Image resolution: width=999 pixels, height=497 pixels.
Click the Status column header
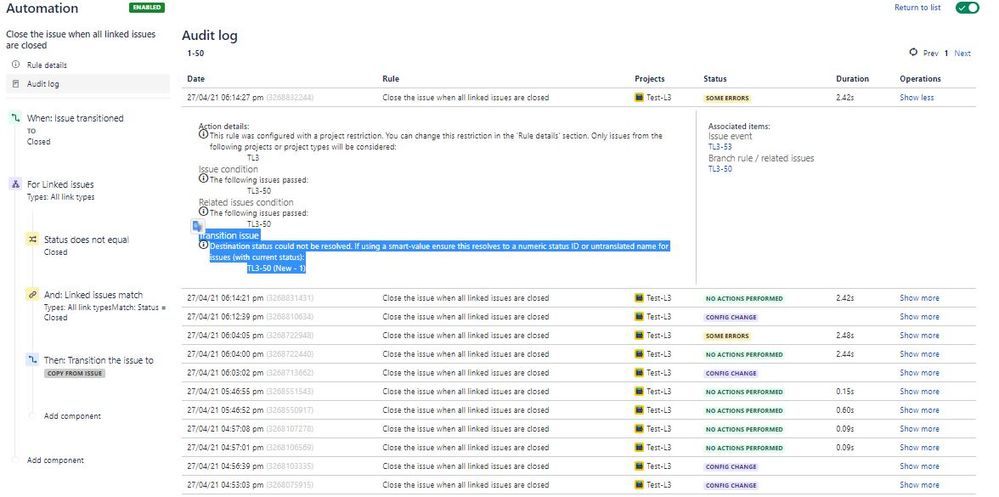[715, 79]
